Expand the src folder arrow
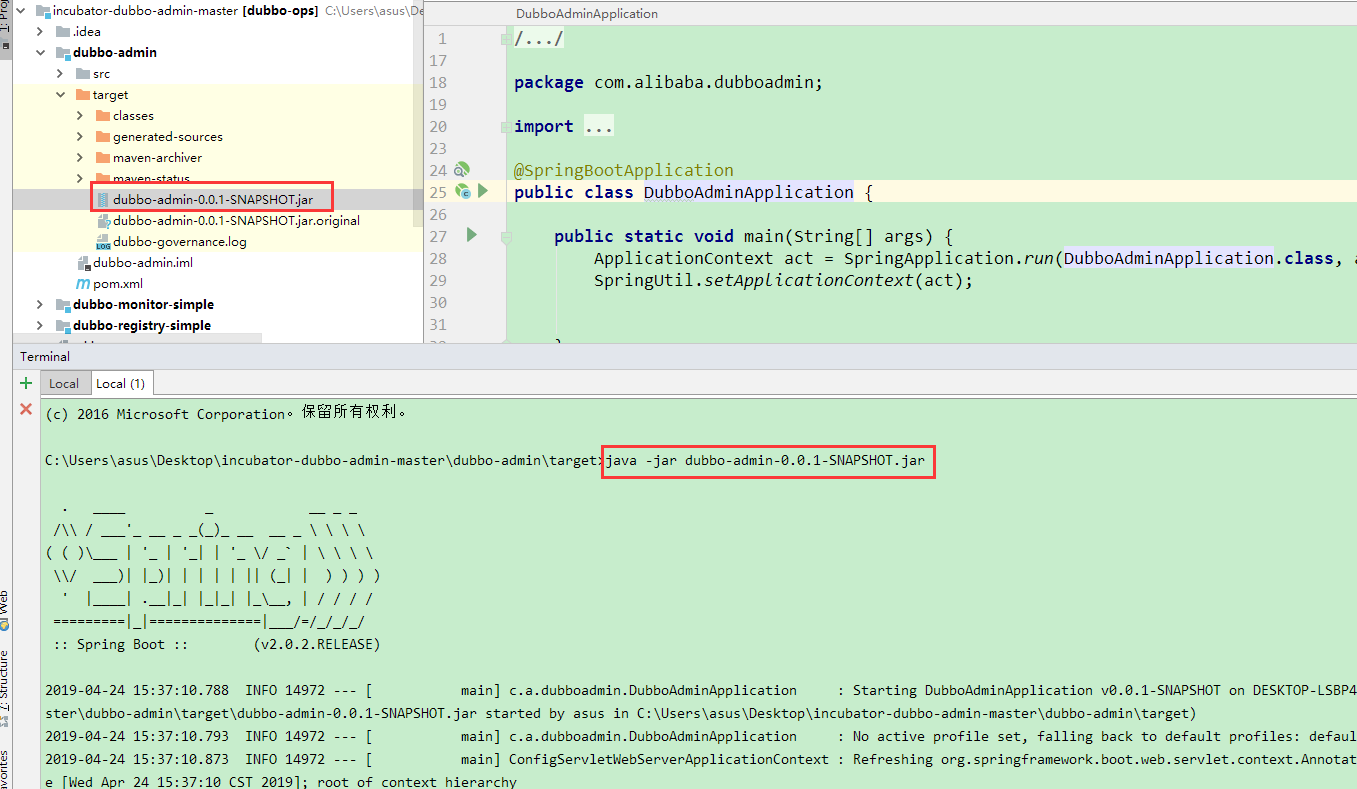The image size is (1357, 789). 60,74
